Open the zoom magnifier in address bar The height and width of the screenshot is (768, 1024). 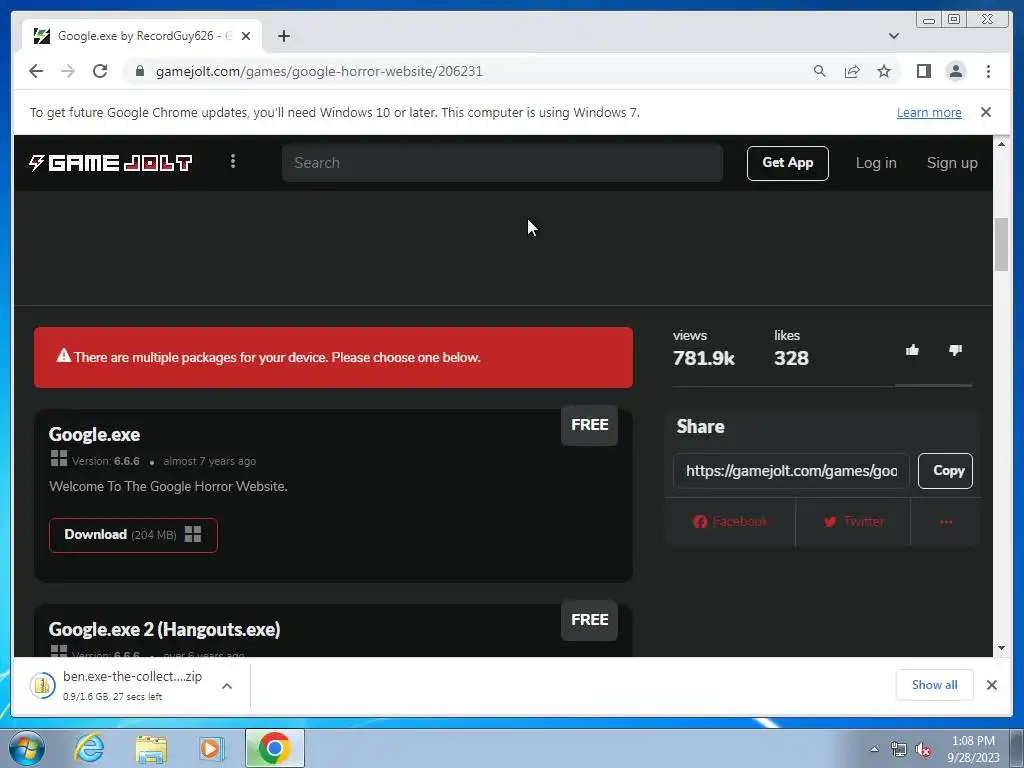click(820, 71)
